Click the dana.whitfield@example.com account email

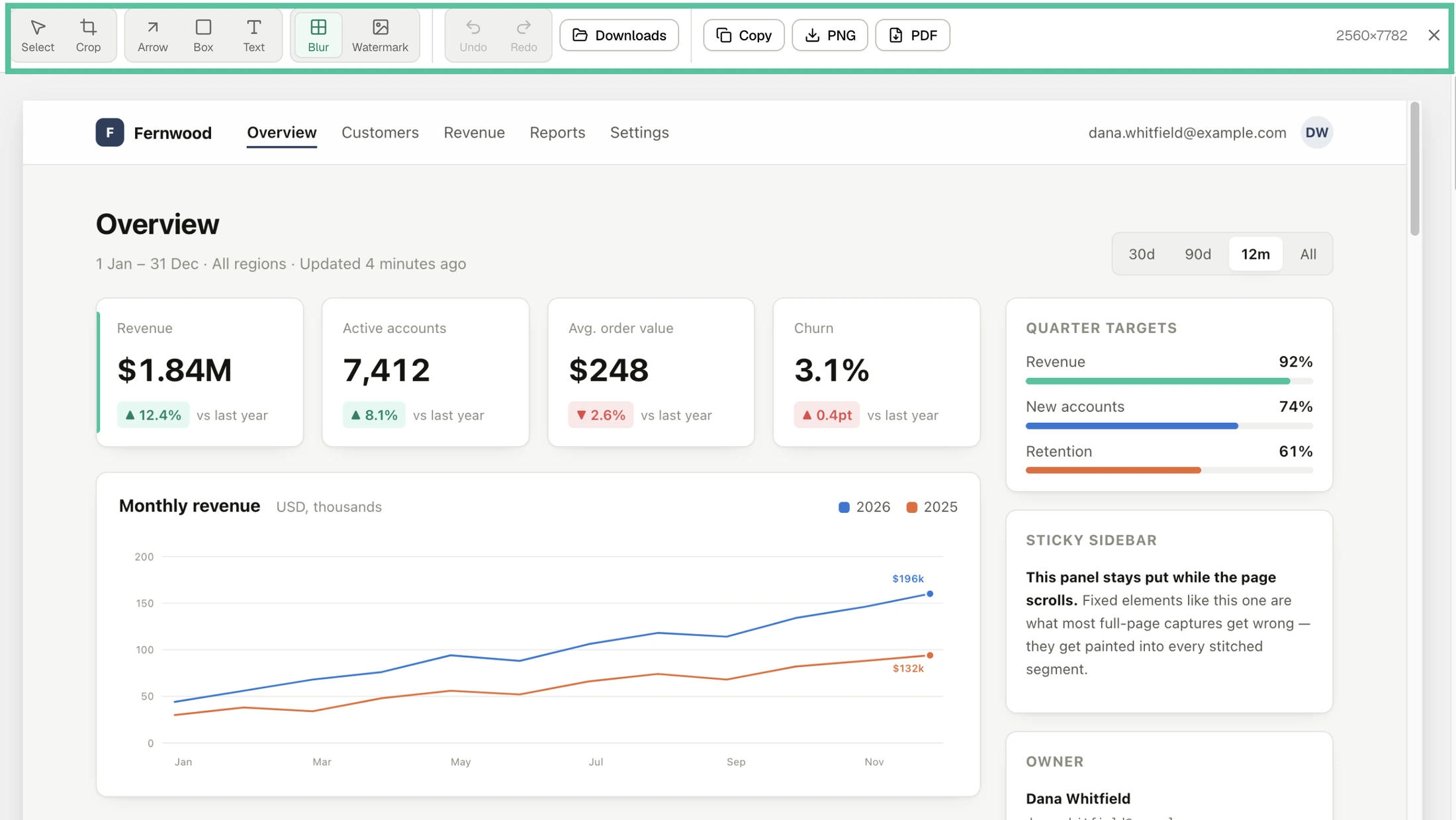1187,132
